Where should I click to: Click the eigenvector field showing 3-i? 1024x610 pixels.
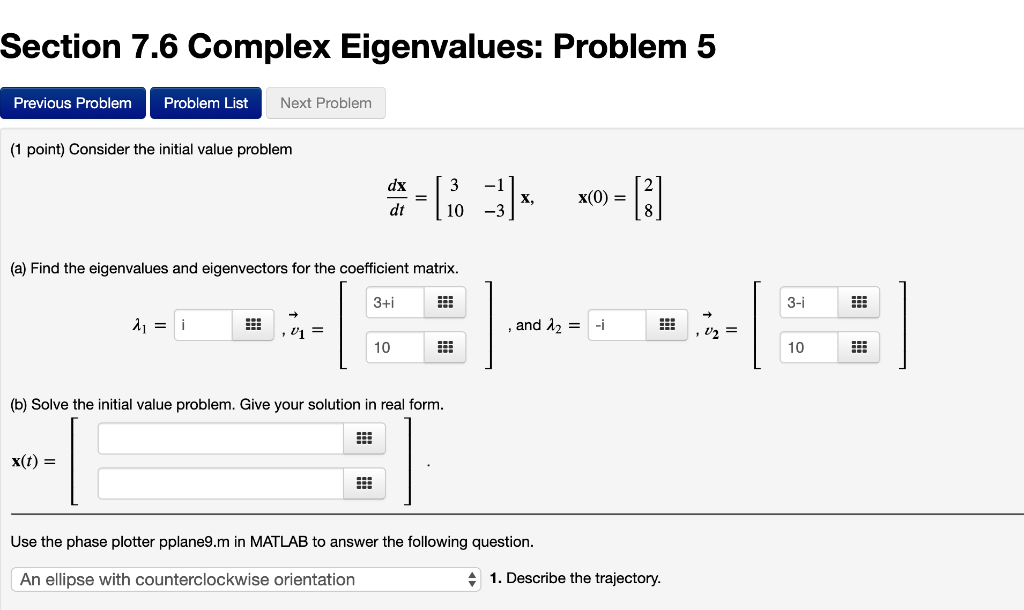click(808, 302)
